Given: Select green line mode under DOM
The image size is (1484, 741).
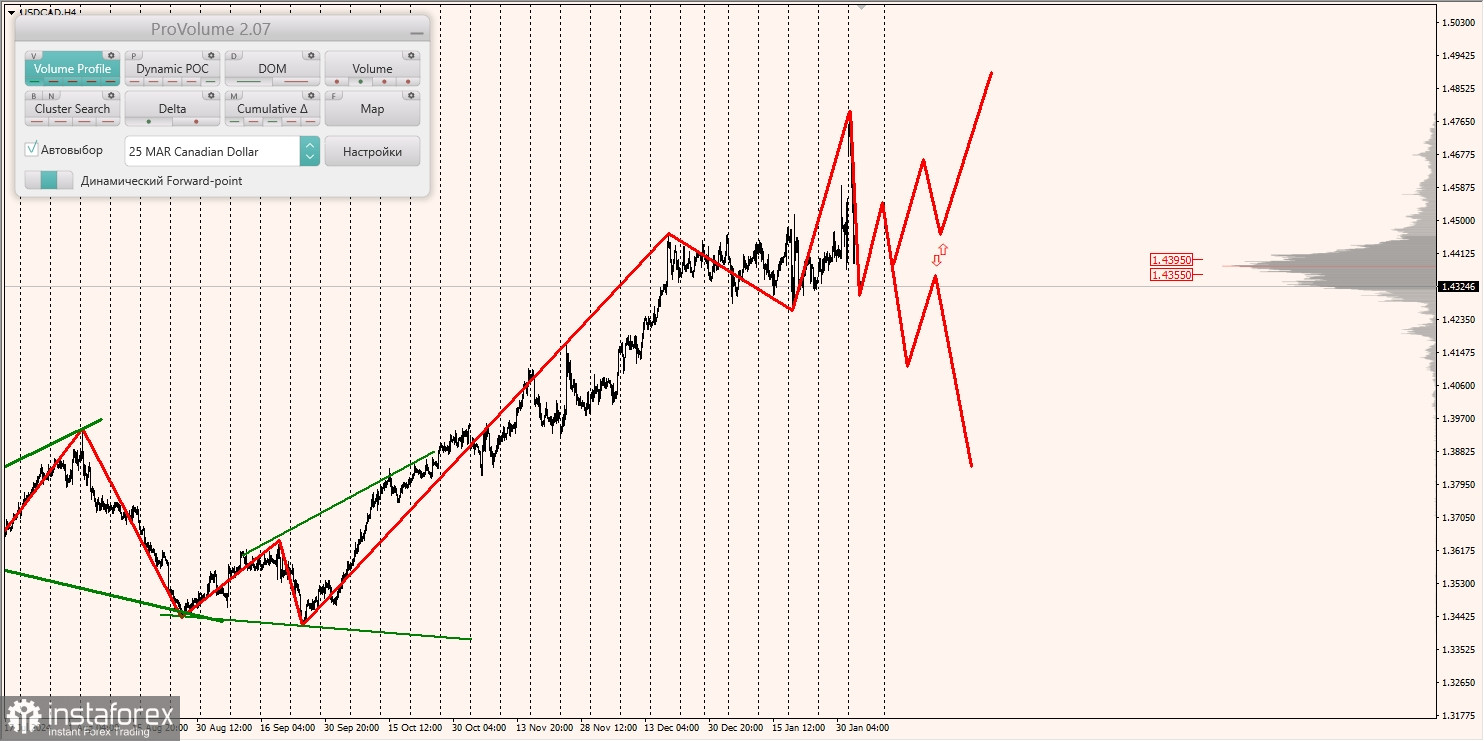Looking at the screenshot, I should point(249,82).
